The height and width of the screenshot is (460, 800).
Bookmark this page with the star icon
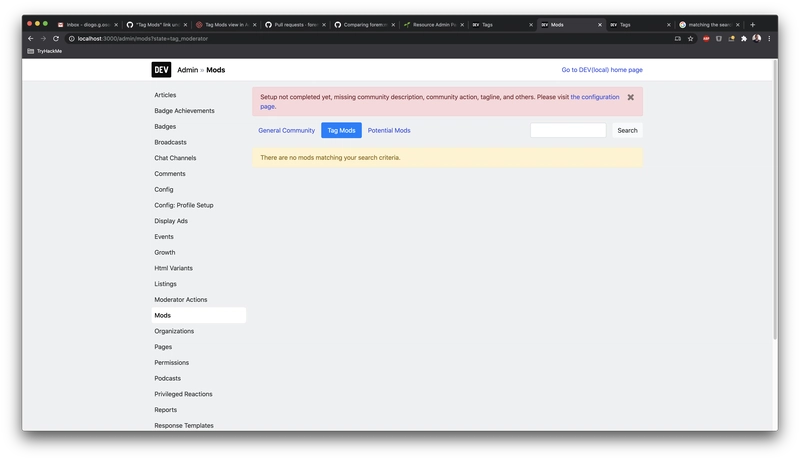coord(690,38)
